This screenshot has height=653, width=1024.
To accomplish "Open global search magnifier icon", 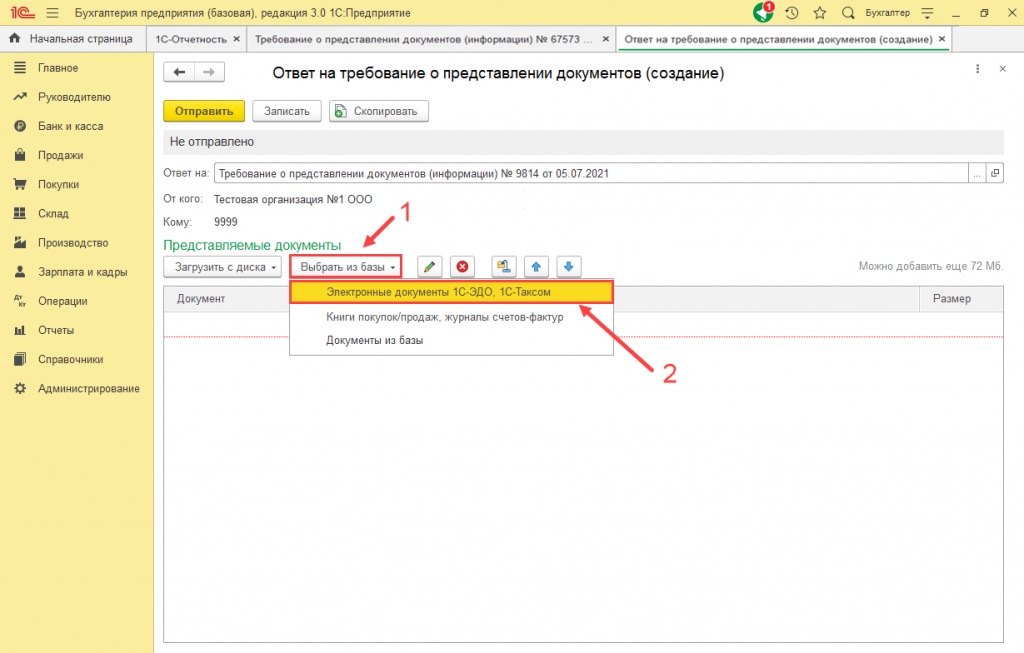I will point(848,12).
